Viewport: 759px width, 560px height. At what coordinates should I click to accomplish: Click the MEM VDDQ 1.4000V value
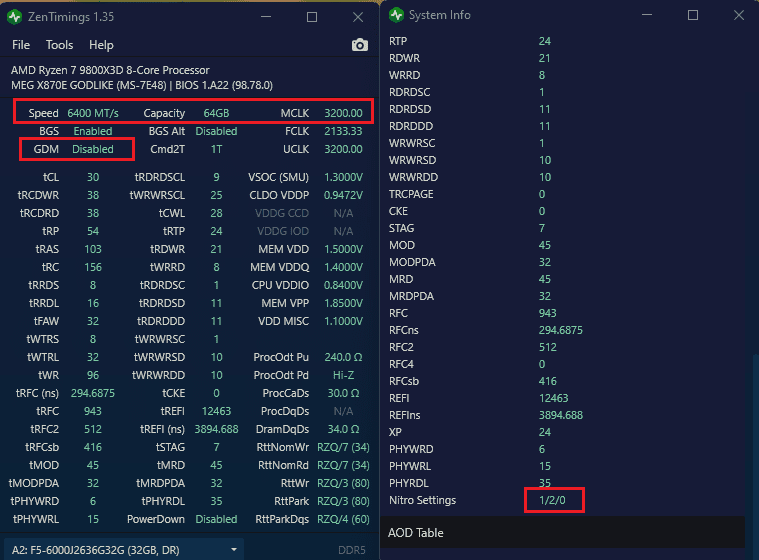pyautogui.click(x=343, y=267)
